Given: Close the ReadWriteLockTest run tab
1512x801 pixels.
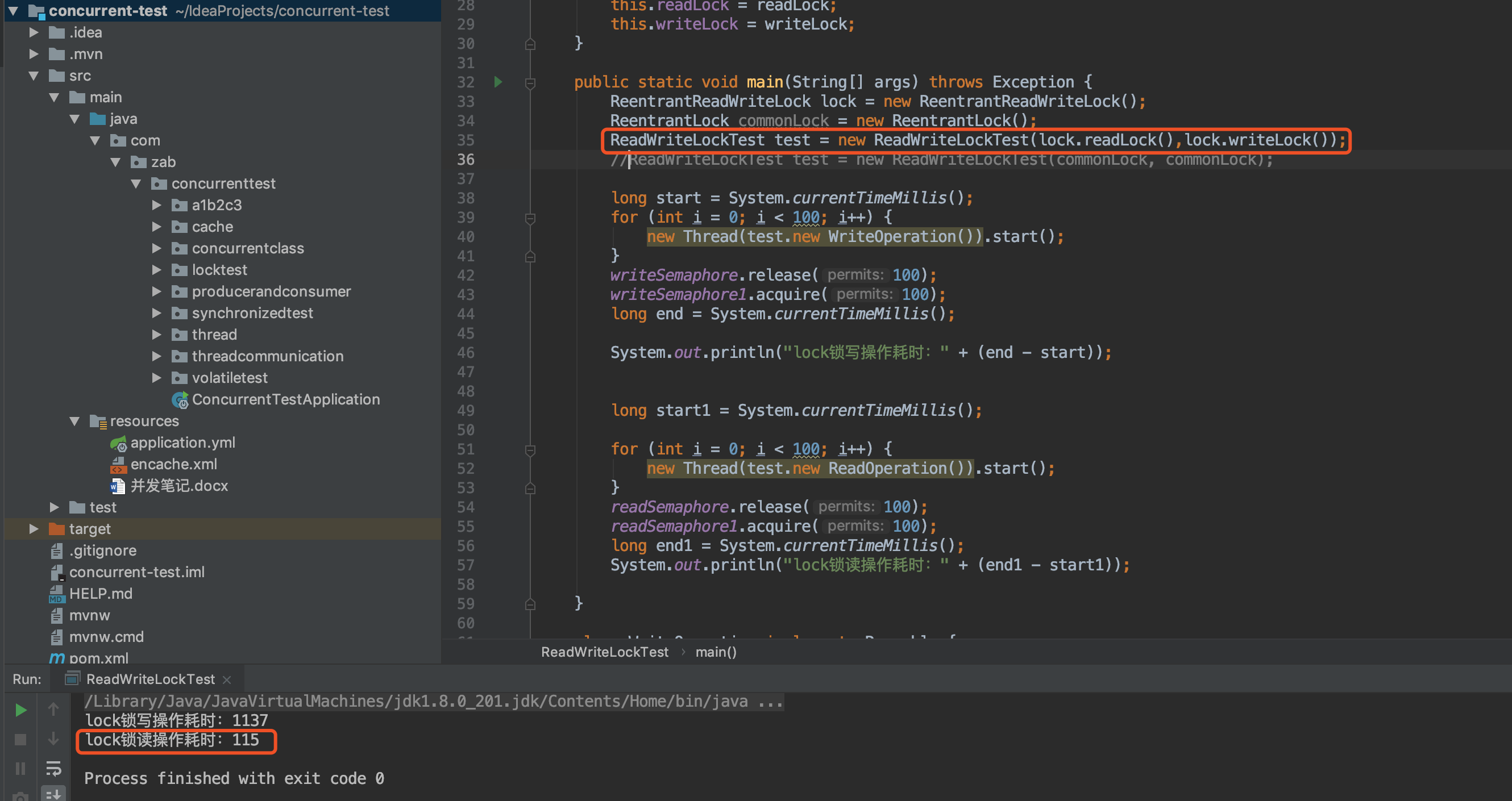Looking at the screenshot, I should coord(227,679).
